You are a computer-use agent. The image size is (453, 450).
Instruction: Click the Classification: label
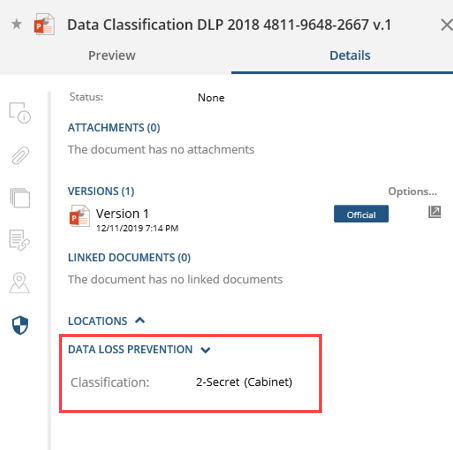(110, 382)
